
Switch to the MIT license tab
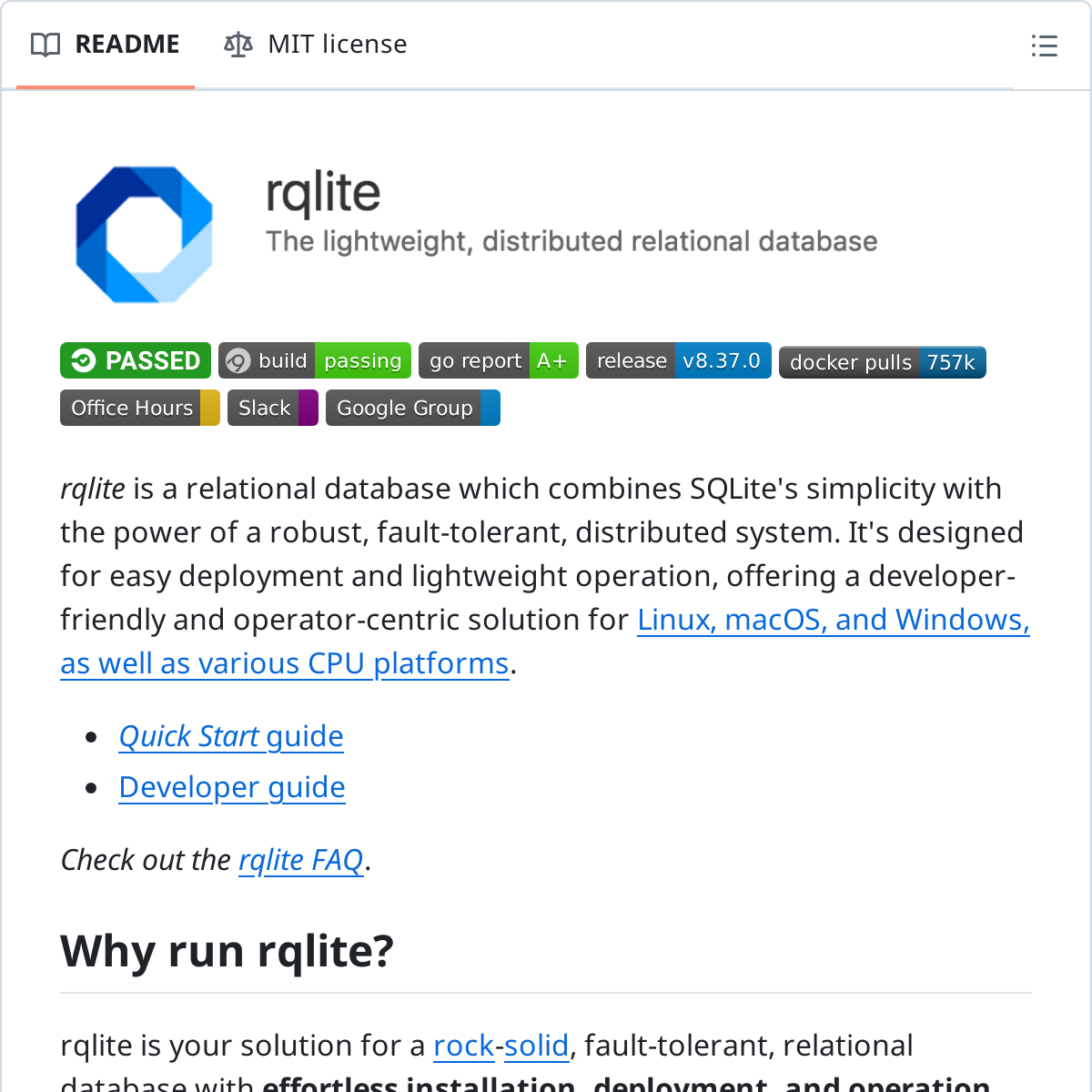point(316,45)
